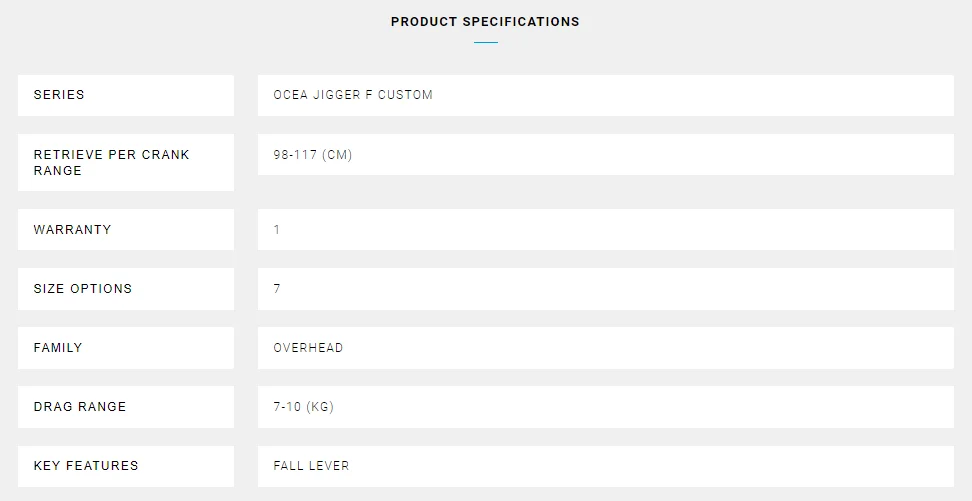Click the 98-117 (CM) value
Viewport: 972px width, 501px height.
click(312, 154)
